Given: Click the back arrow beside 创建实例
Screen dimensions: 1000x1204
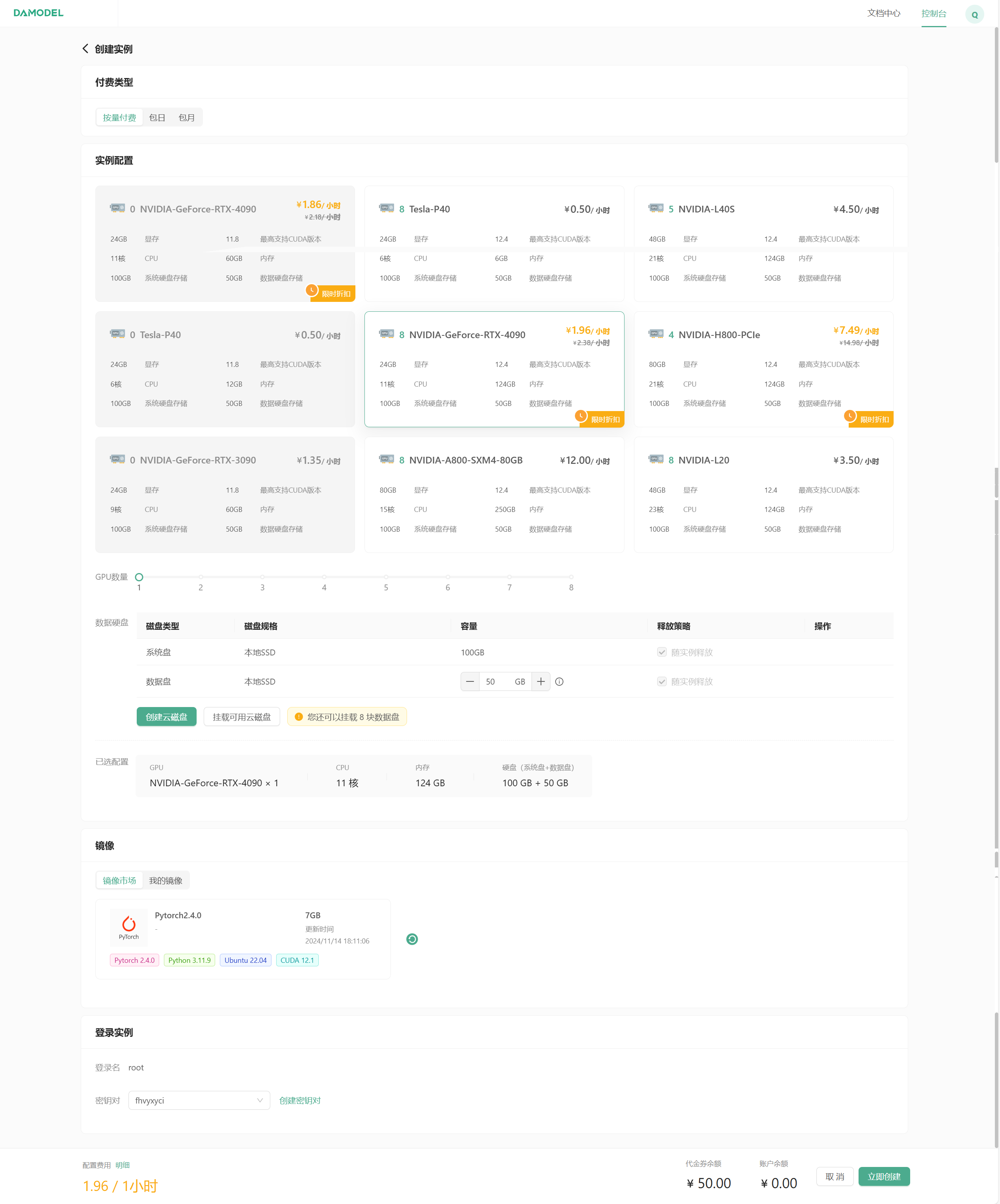Looking at the screenshot, I should point(86,49).
